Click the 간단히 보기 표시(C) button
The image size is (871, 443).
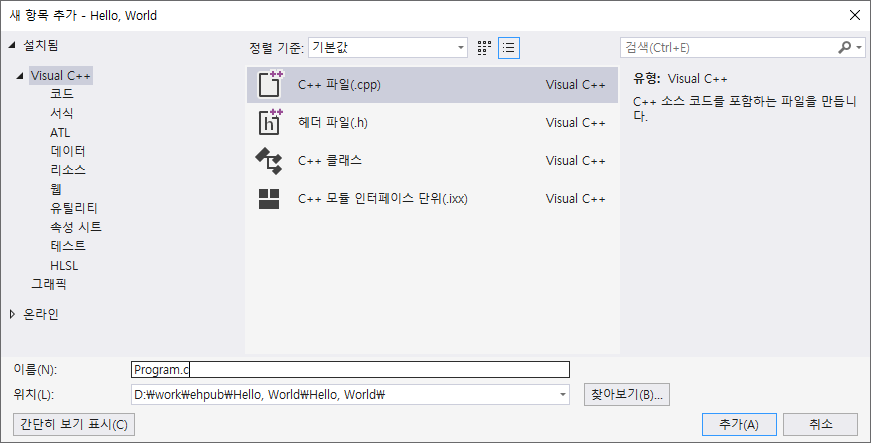click(74, 424)
